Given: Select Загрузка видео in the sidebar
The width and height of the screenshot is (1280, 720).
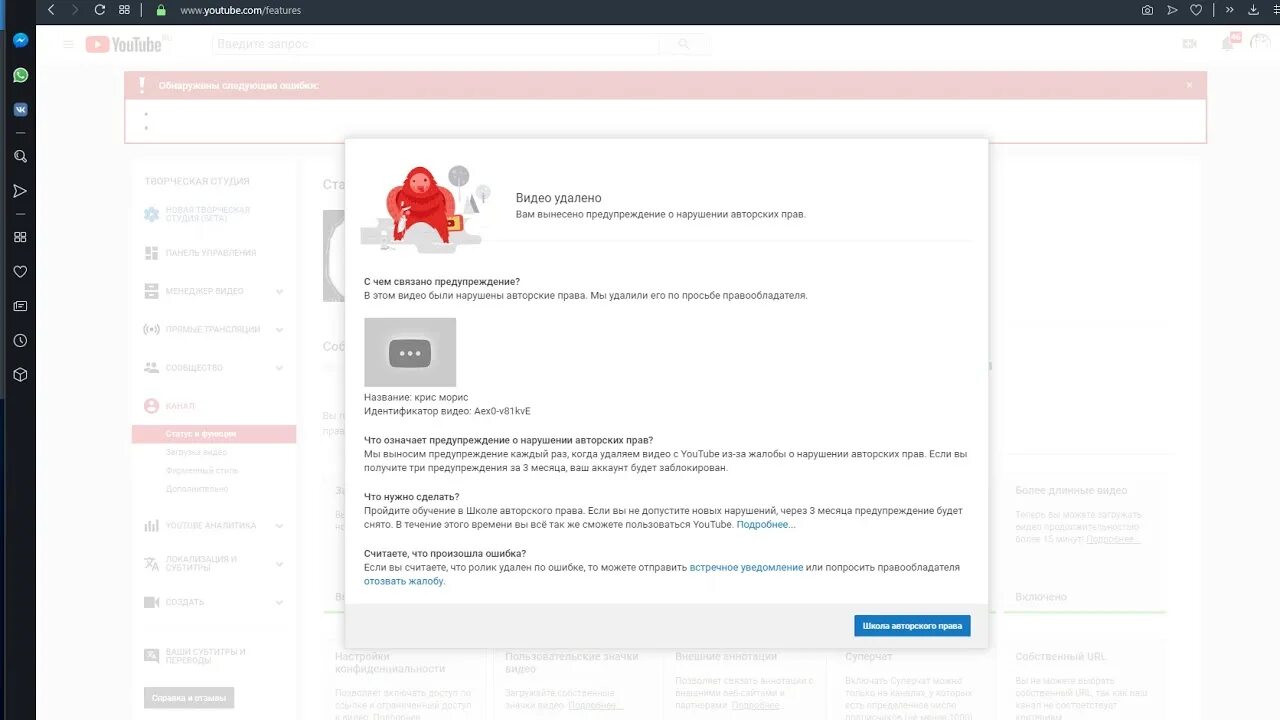Looking at the screenshot, I should [196, 452].
